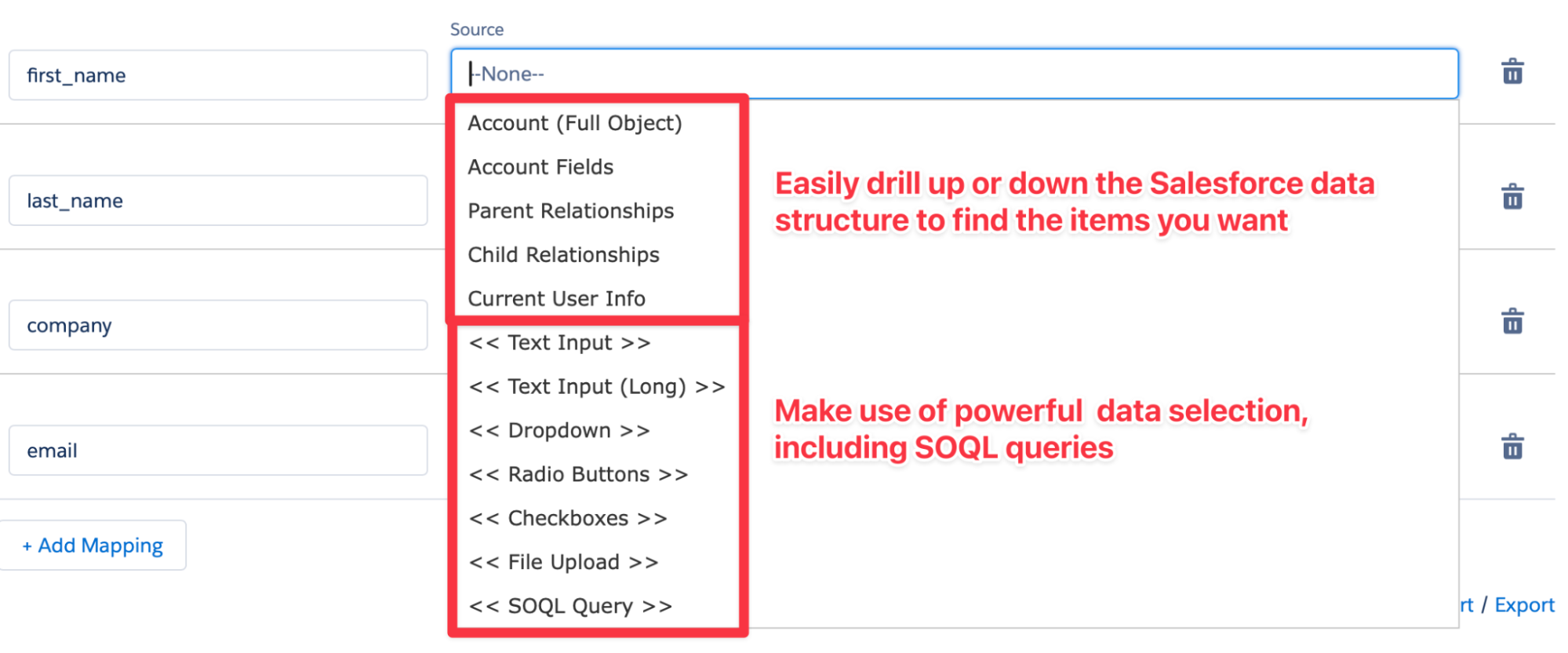The height and width of the screenshot is (653, 1568).
Task: Select << SOQL Query >> option
Action: pyautogui.click(x=570, y=607)
